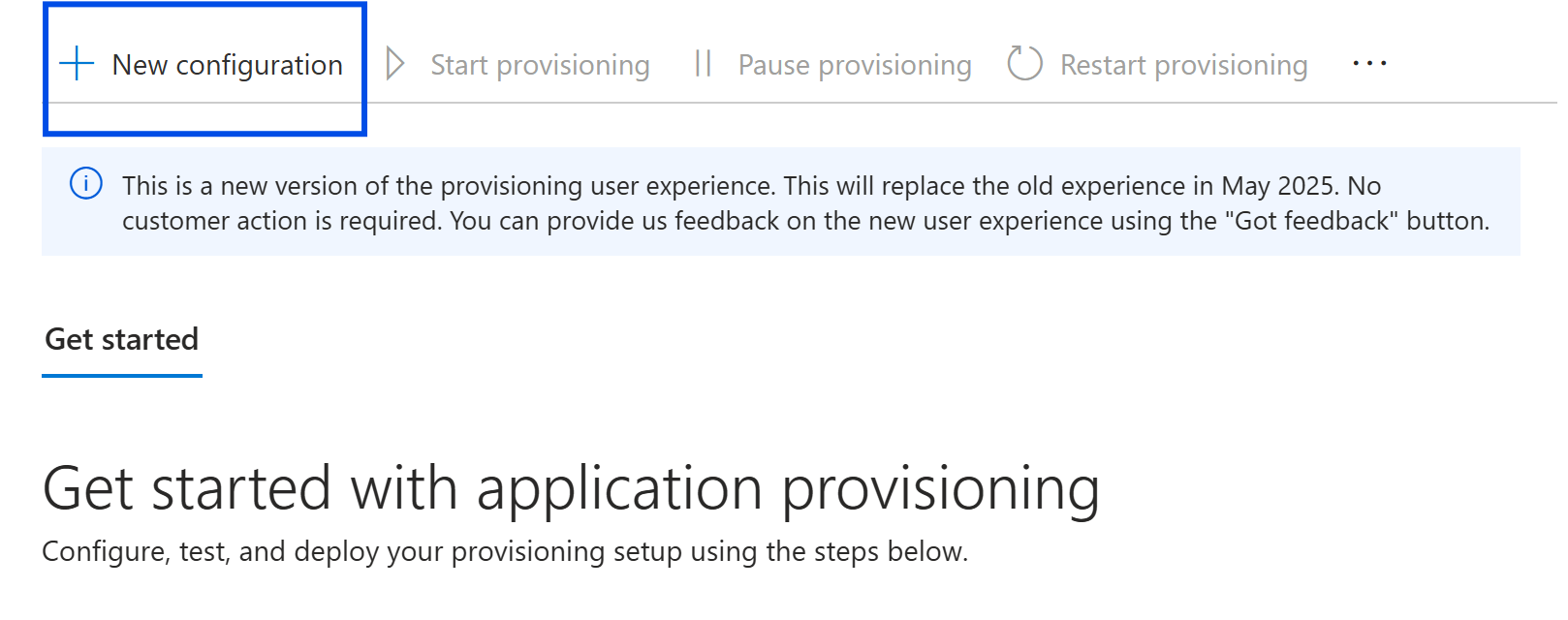Switch to the Get started tab
The height and width of the screenshot is (620, 1568).
[122, 339]
